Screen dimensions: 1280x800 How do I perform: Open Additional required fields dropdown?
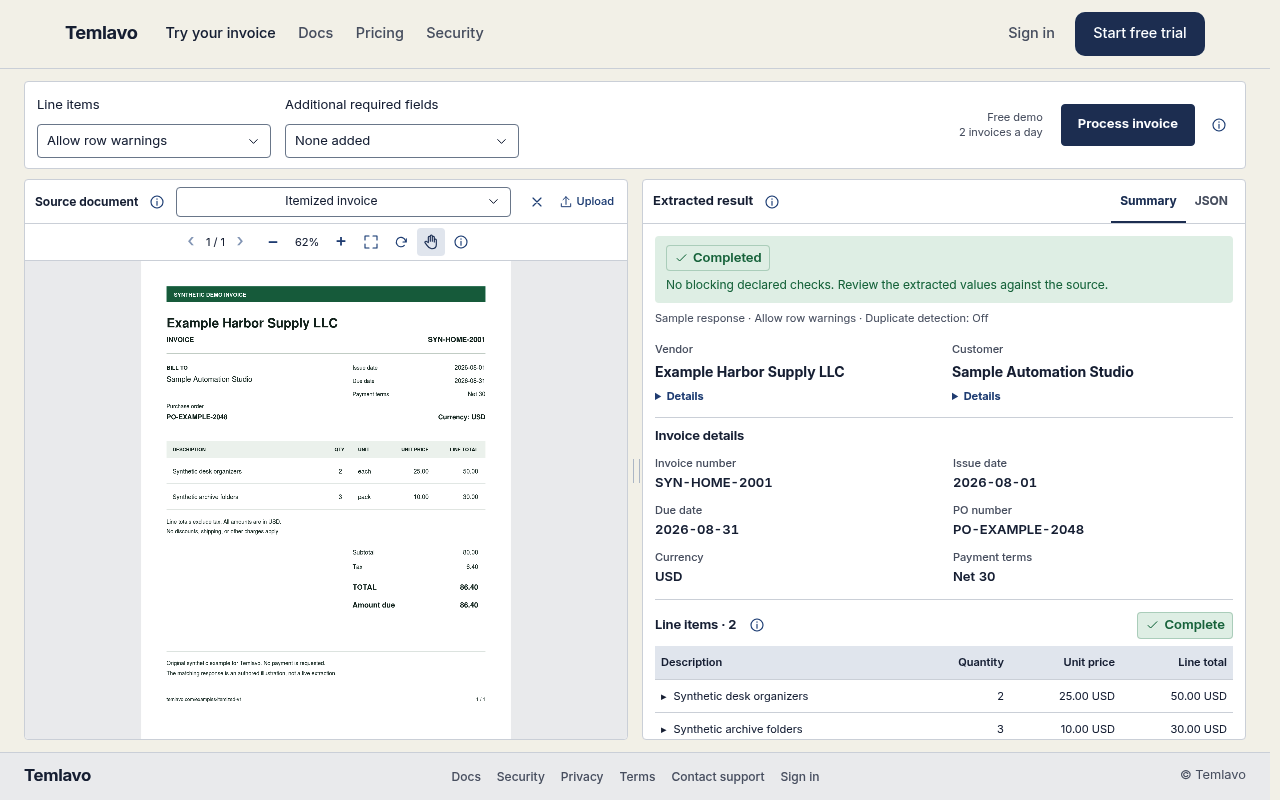[402, 141]
